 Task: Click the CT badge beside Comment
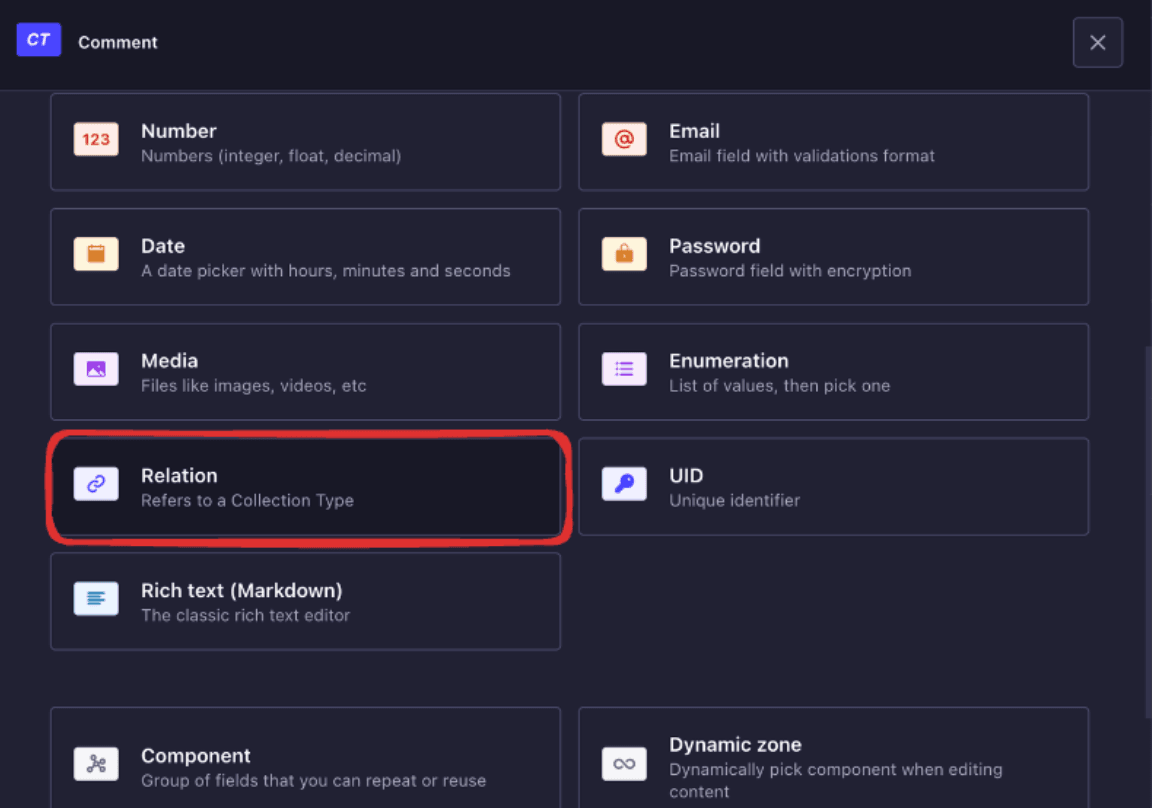[x=39, y=41]
